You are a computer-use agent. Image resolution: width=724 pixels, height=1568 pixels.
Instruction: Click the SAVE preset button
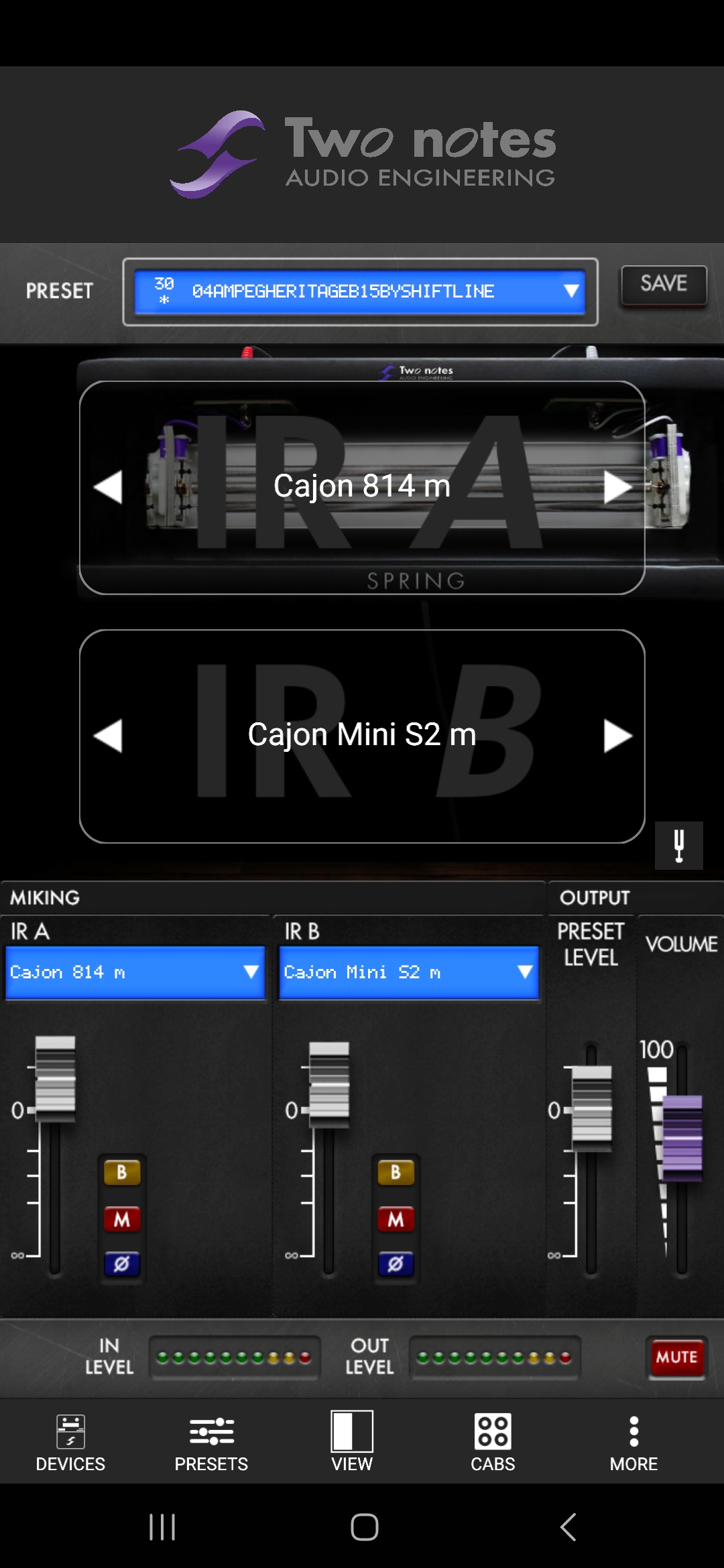(x=664, y=285)
